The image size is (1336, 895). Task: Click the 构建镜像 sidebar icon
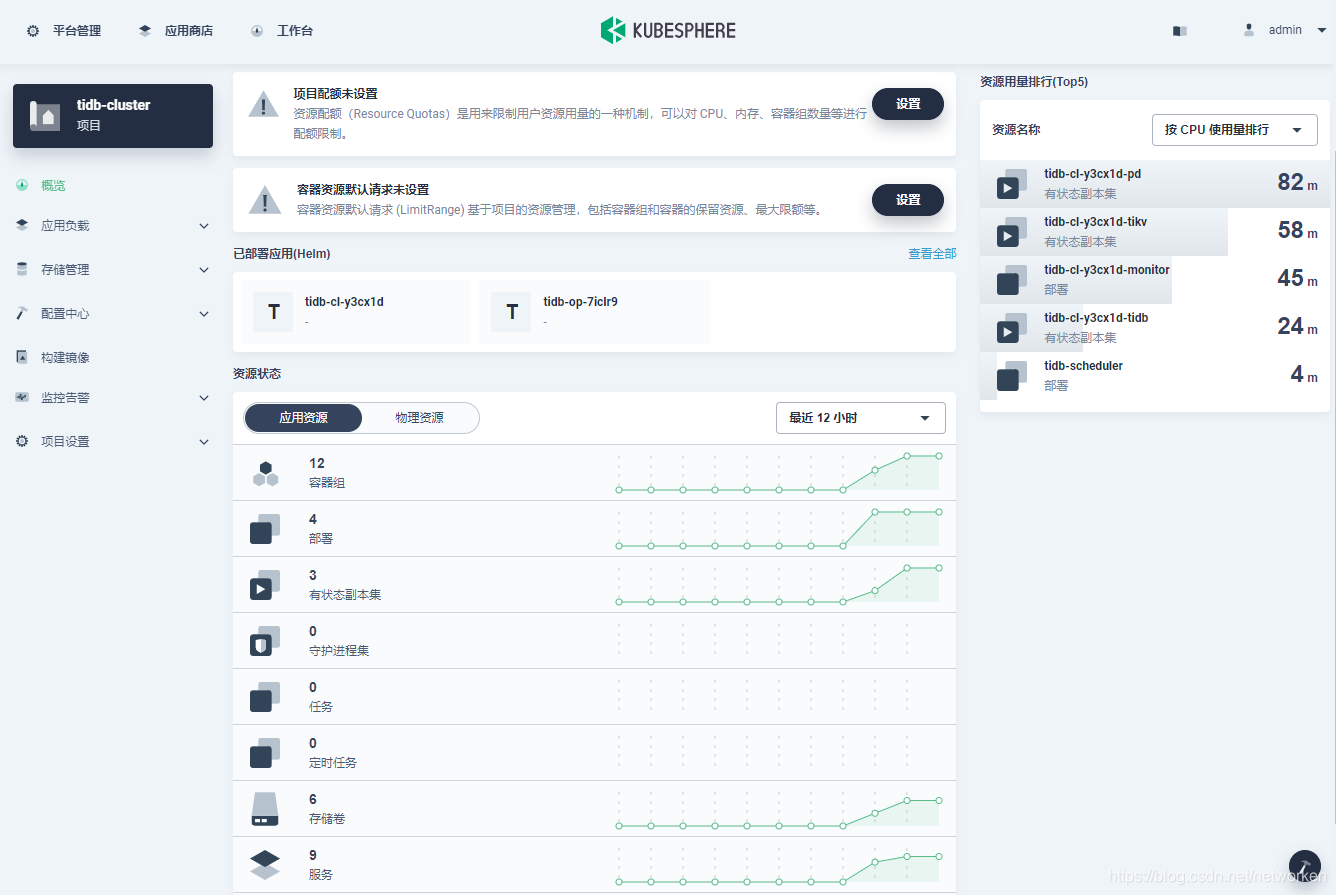pos(22,357)
